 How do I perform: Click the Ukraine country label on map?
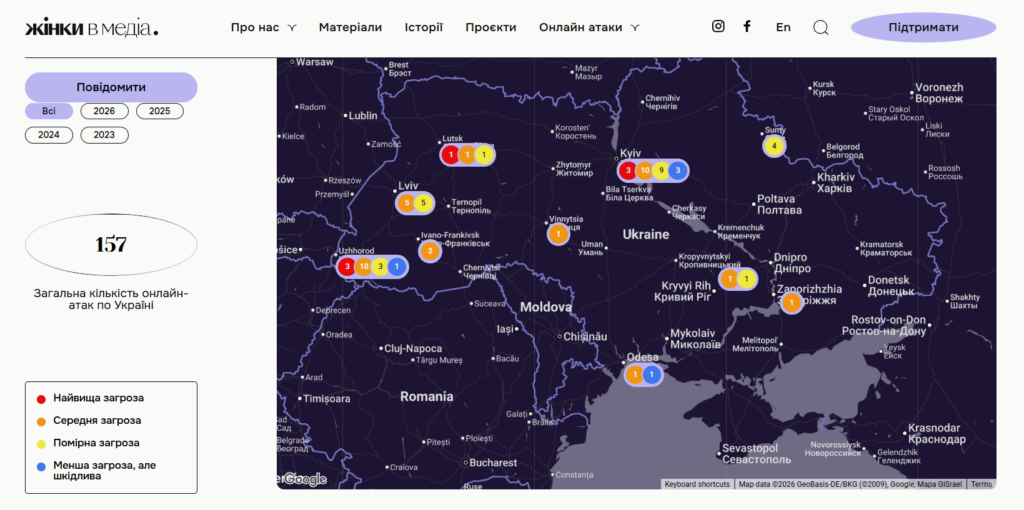pyautogui.click(x=646, y=234)
